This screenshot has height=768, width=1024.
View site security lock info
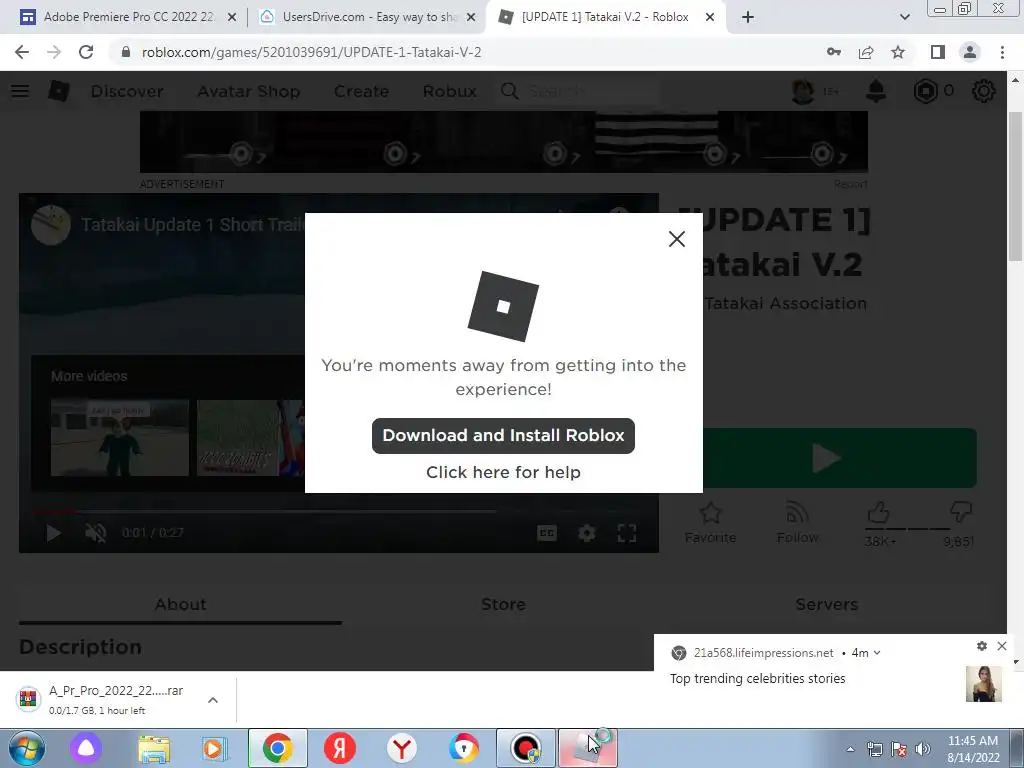126,52
